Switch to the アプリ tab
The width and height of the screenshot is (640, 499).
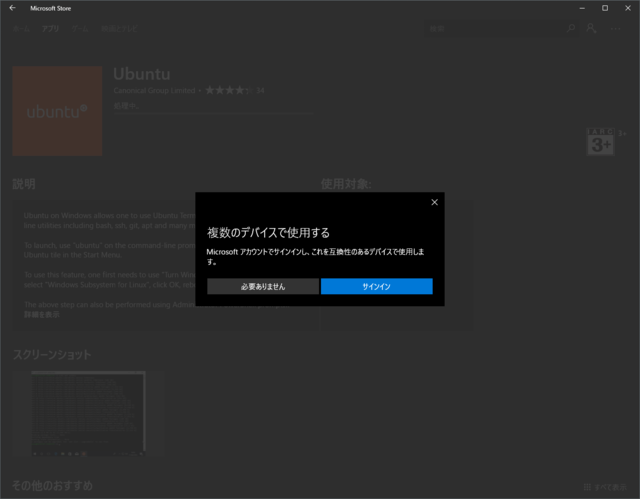[x=50, y=29]
